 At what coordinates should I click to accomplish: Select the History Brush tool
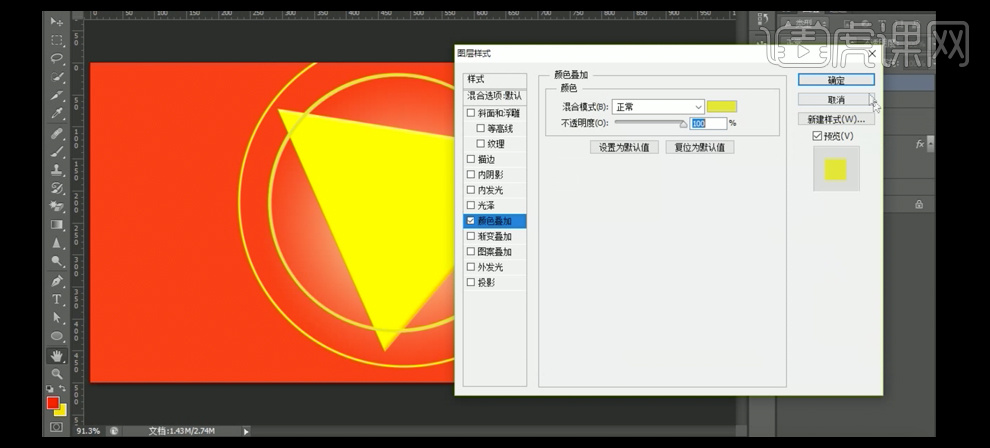pyautogui.click(x=57, y=188)
